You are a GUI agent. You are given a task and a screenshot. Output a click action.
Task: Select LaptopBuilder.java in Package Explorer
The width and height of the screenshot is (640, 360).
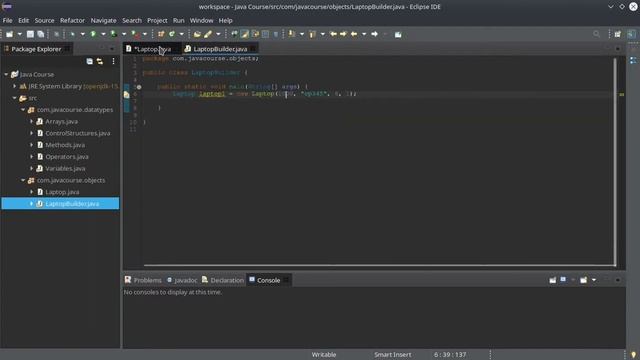tap(60, 204)
